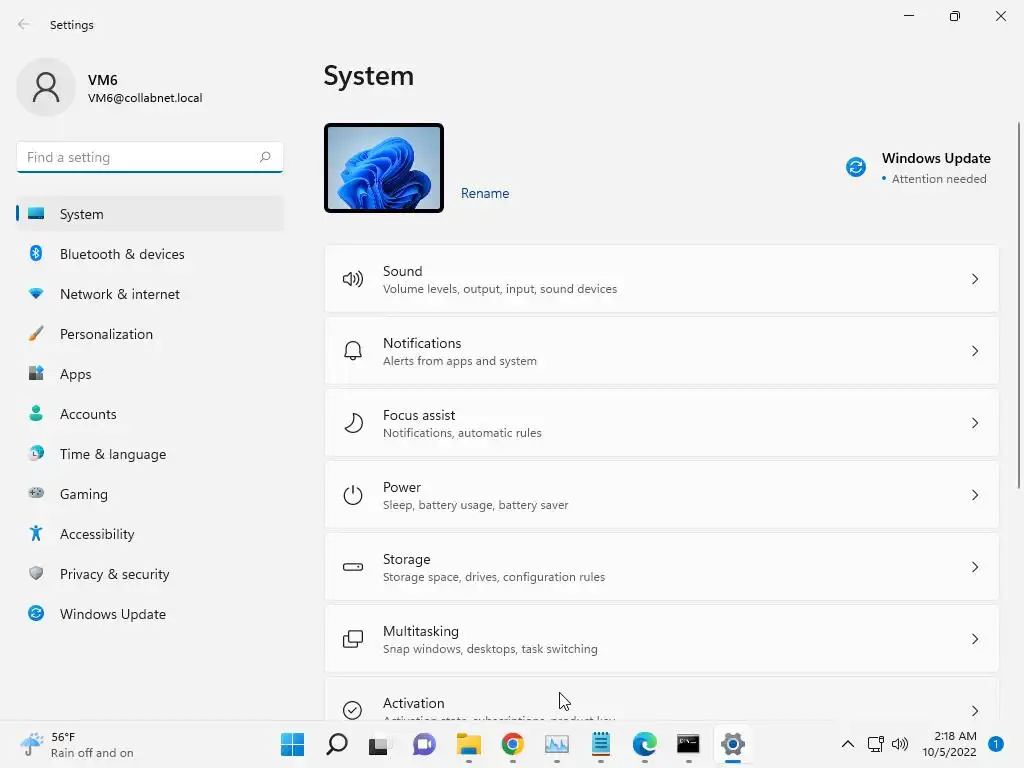
Task: Go to Privacy & security
Action: pyautogui.click(x=150, y=574)
